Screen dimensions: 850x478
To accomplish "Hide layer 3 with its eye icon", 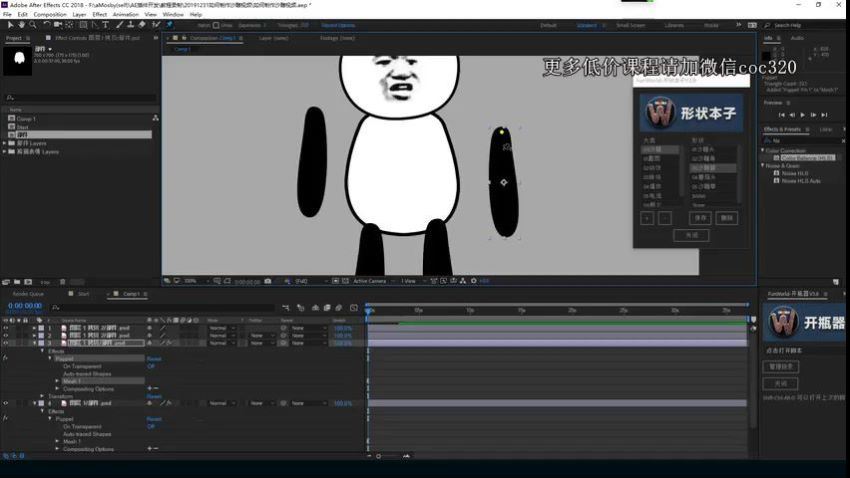I will [5, 343].
